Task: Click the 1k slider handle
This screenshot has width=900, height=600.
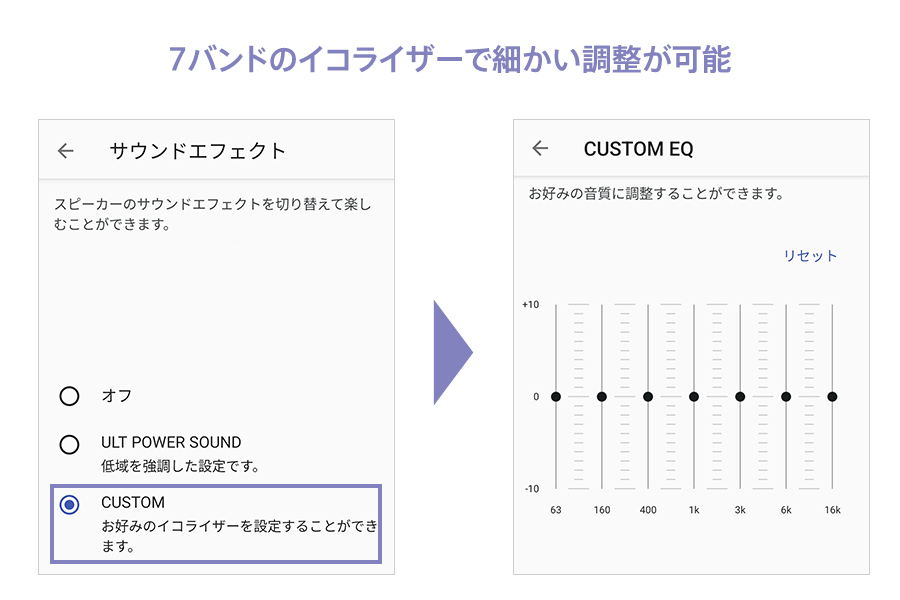Action: click(694, 397)
